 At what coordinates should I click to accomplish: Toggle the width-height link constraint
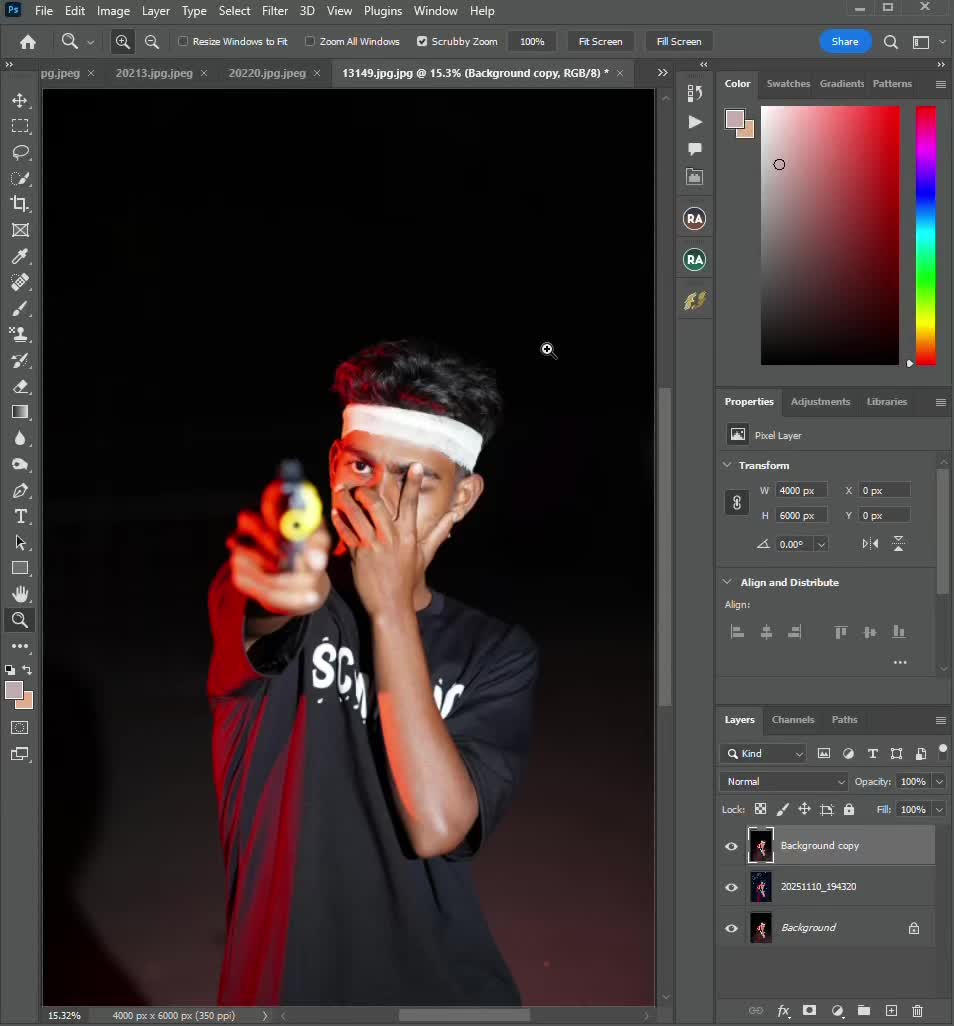point(736,503)
